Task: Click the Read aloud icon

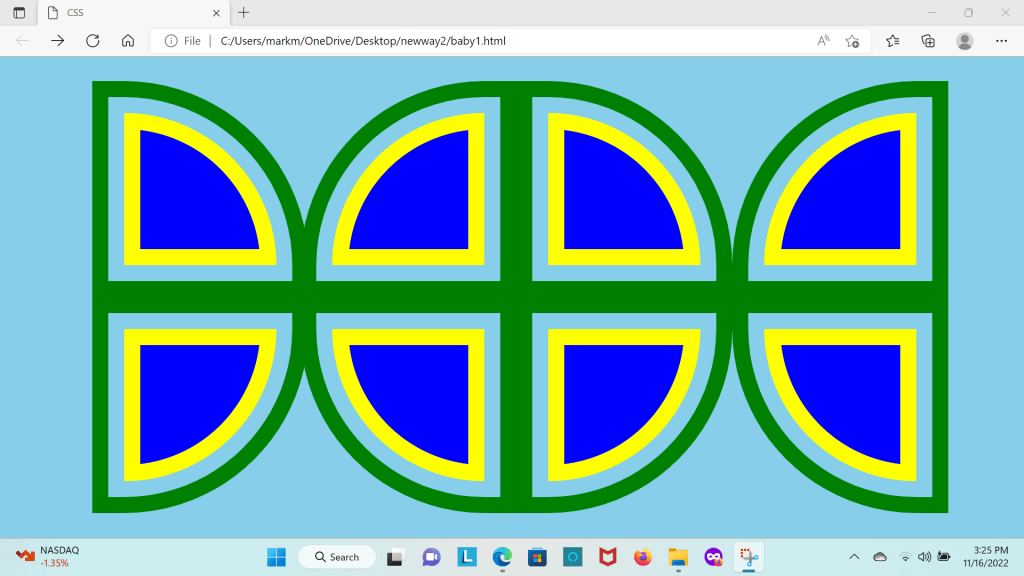Action: tap(824, 41)
